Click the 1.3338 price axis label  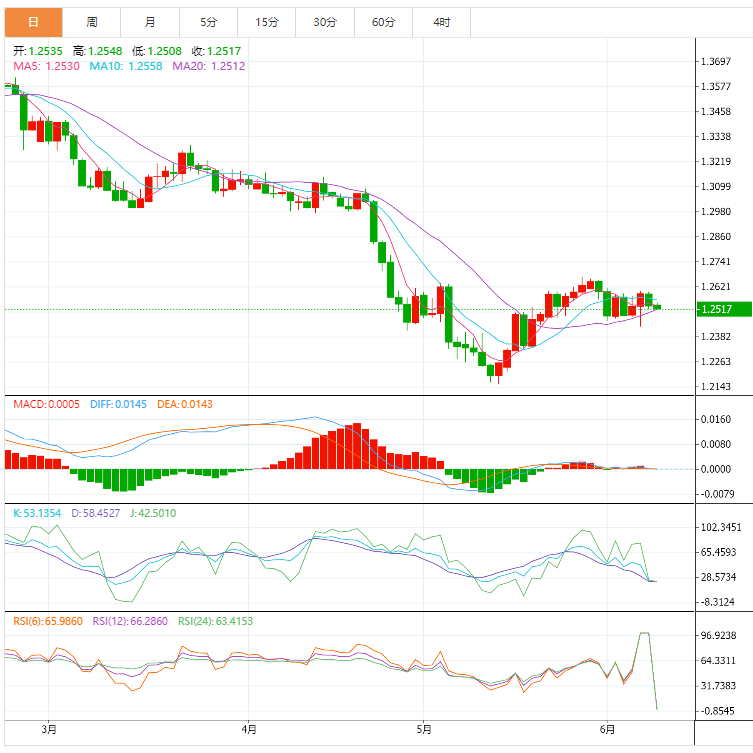[x=716, y=136]
